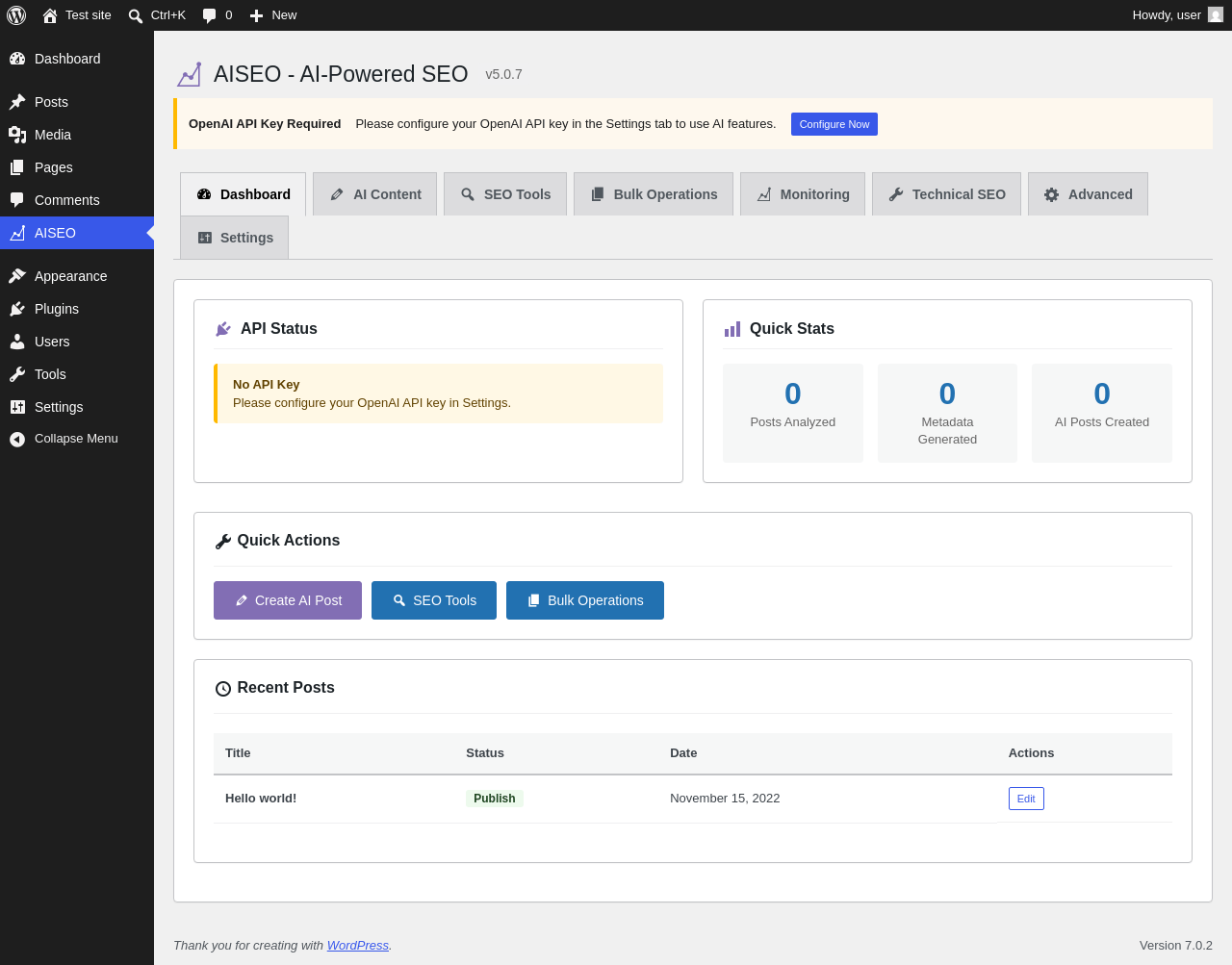The image size is (1232, 965).
Task: Open the Technical SEO tab
Action: click(x=947, y=194)
